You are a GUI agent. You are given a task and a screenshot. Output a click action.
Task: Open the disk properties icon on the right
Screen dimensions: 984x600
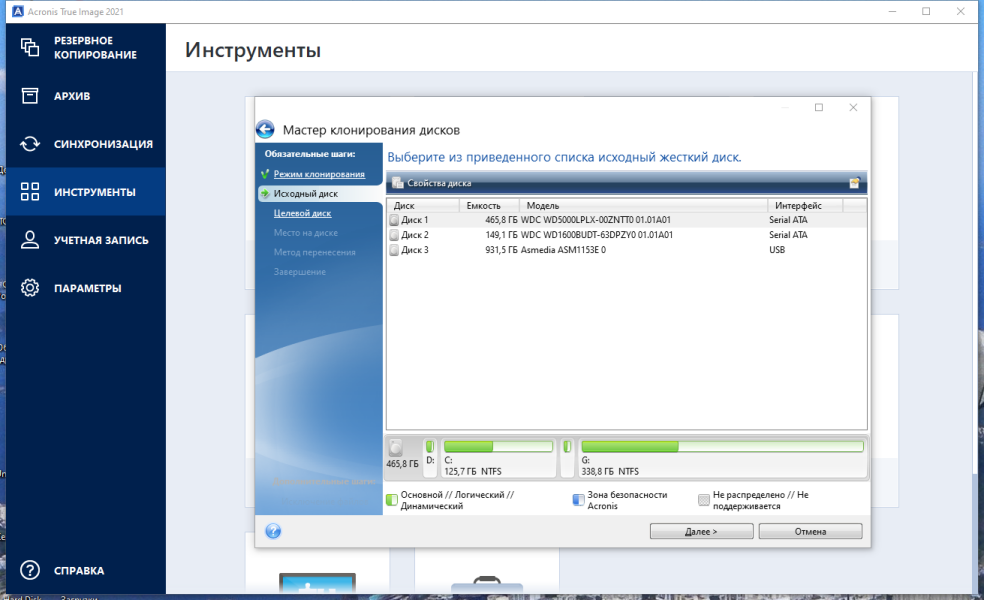pos(854,183)
